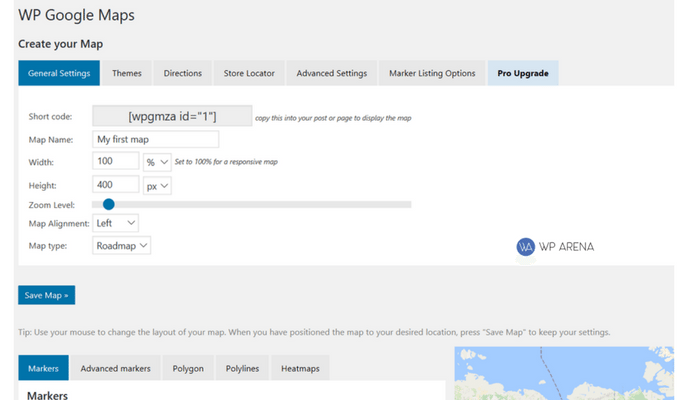Click the 'Zoom Level:' label
The width and height of the screenshot is (700, 400).
tap(52, 205)
